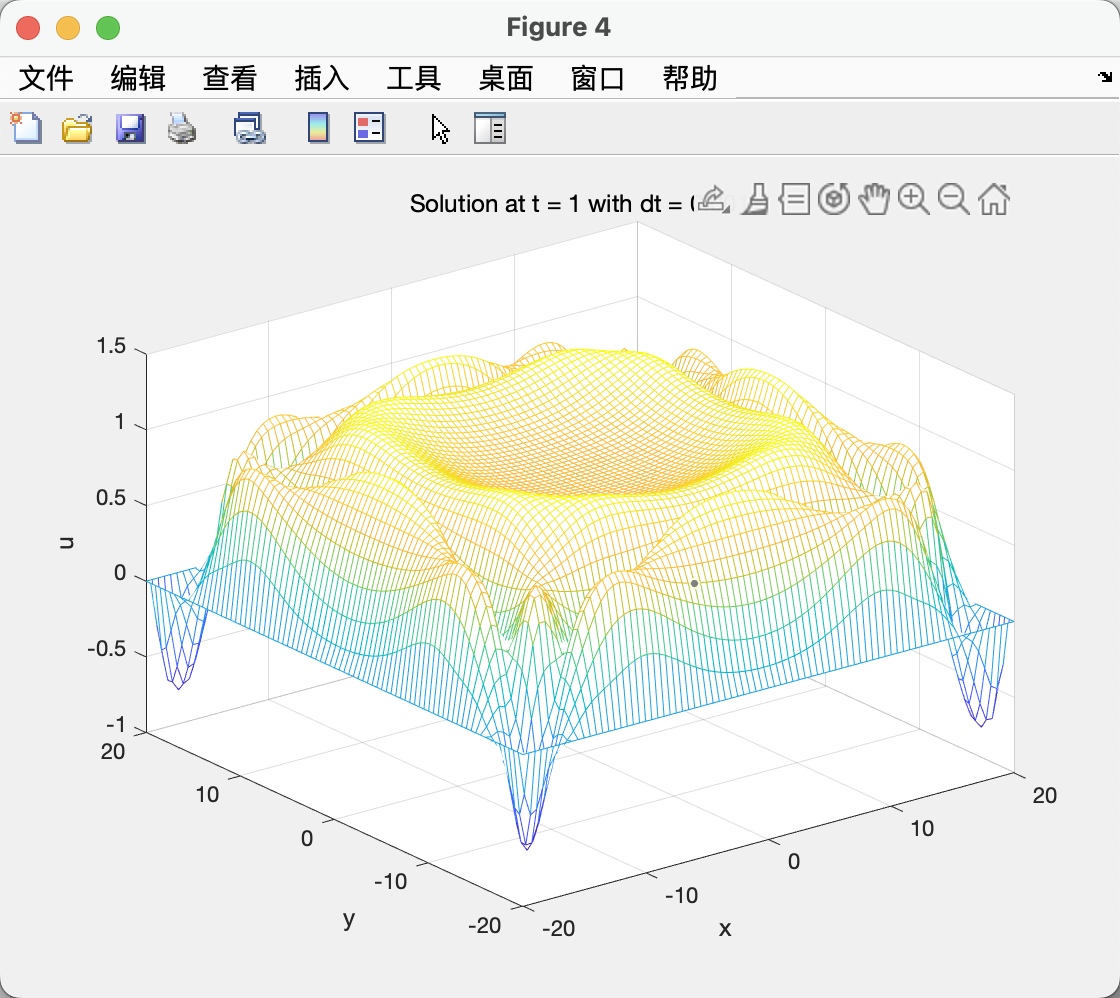1120x998 pixels.
Task: Expand the axes toolbar export options
Action: tap(712, 200)
